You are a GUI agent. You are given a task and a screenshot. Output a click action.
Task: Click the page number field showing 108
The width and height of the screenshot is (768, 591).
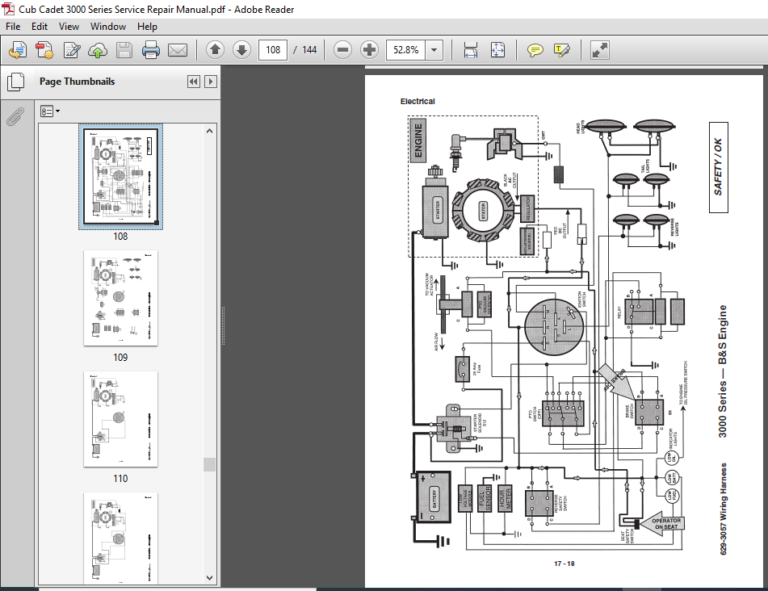point(273,50)
